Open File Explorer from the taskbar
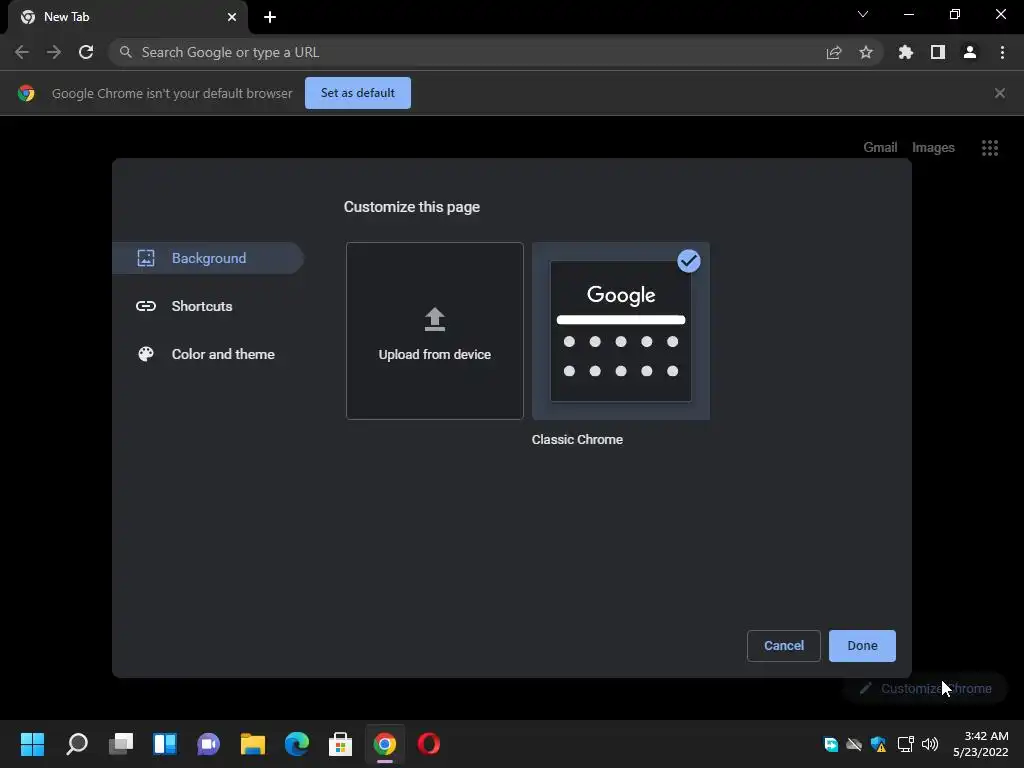1024x768 pixels. pos(253,744)
